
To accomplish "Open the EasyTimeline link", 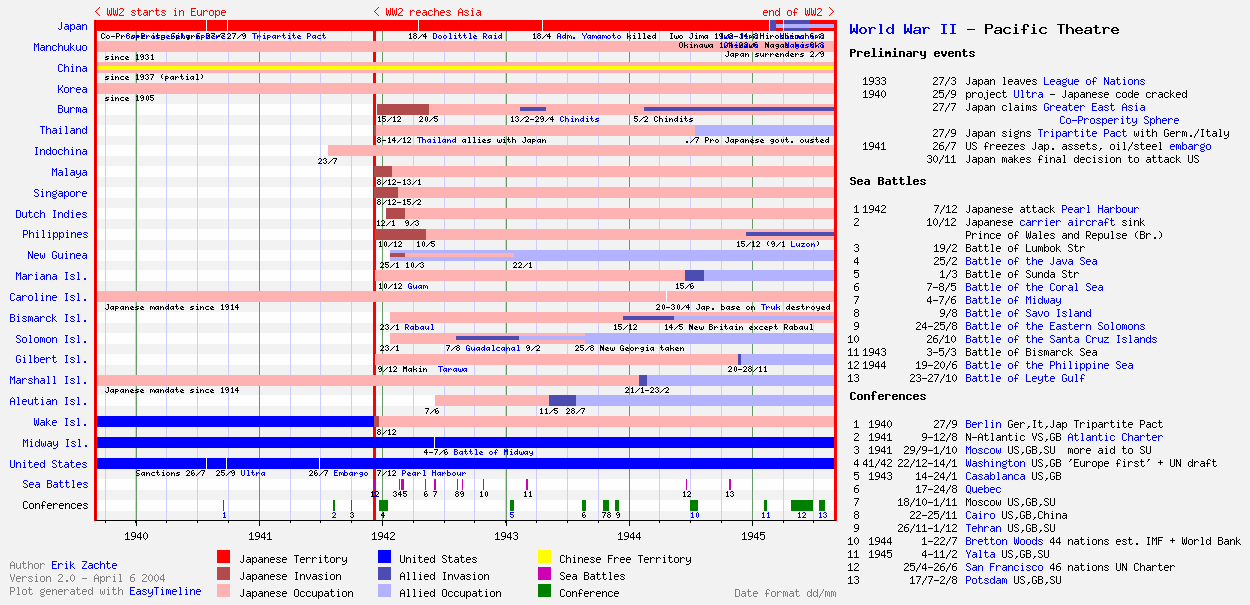I will [165, 591].
